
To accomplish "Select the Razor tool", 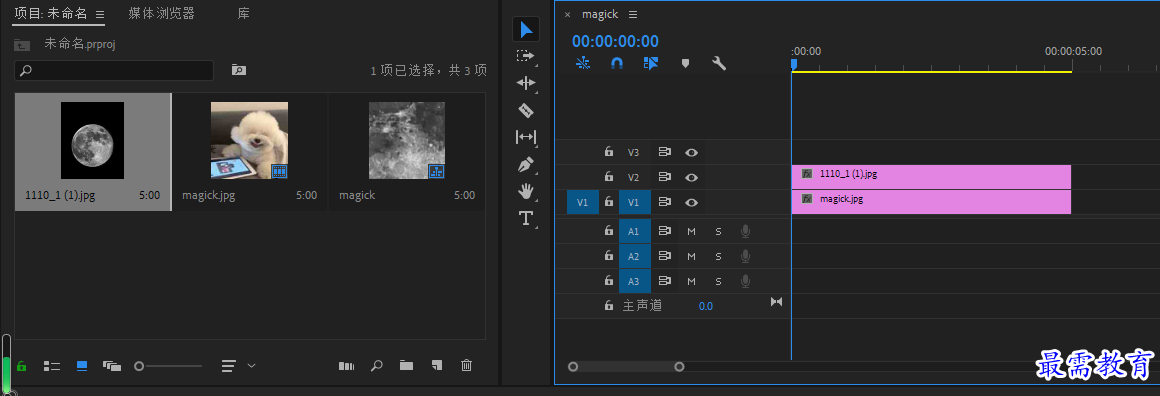I will click(525, 110).
